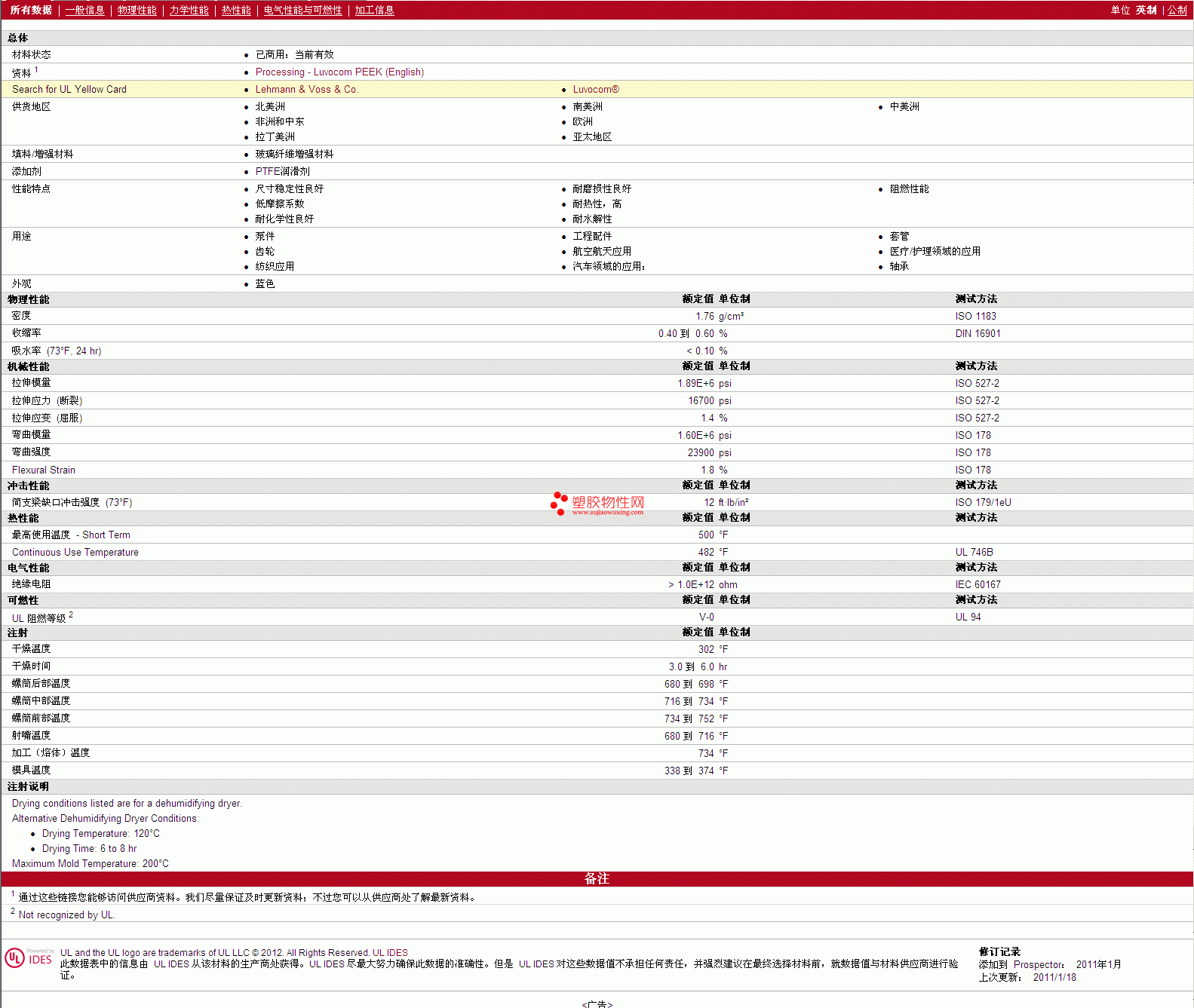The width and height of the screenshot is (1194, 1008).
Task: Click the 绝缘电阻 row label
Action: 31,584
